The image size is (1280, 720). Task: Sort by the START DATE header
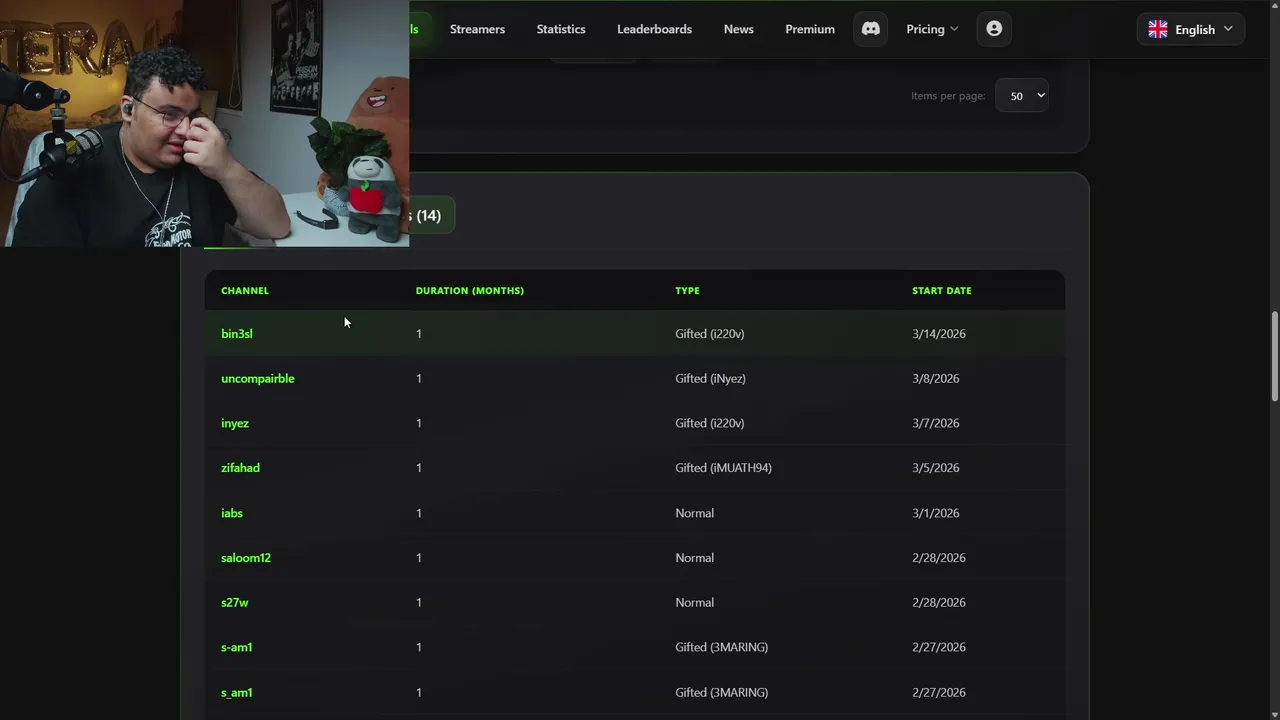942,290
